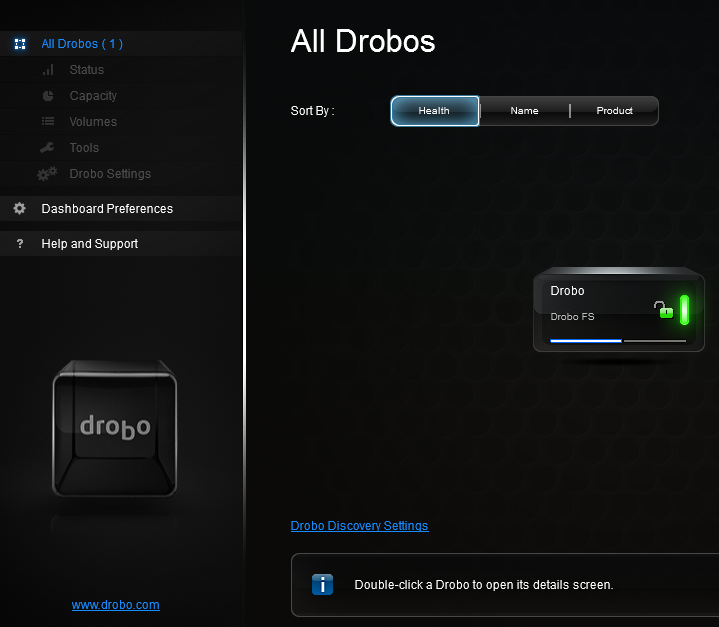The height and width of the screenshot is (627, 719).
Task: Click the Drobo capacity usage bar
Action: [618, 341]
